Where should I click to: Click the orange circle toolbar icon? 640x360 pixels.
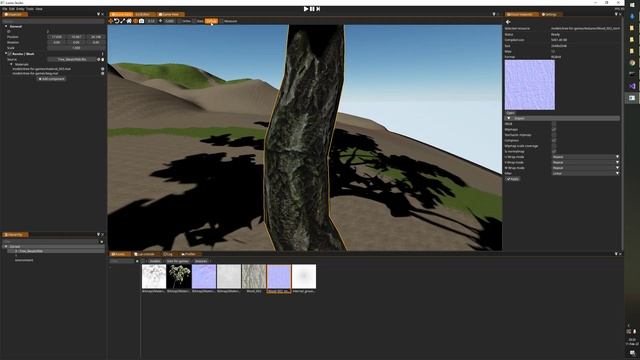click(x=136, y=21)
